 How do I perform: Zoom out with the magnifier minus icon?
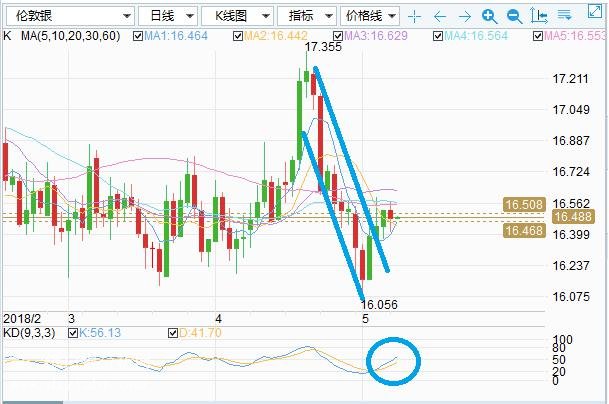coord(515,16)
